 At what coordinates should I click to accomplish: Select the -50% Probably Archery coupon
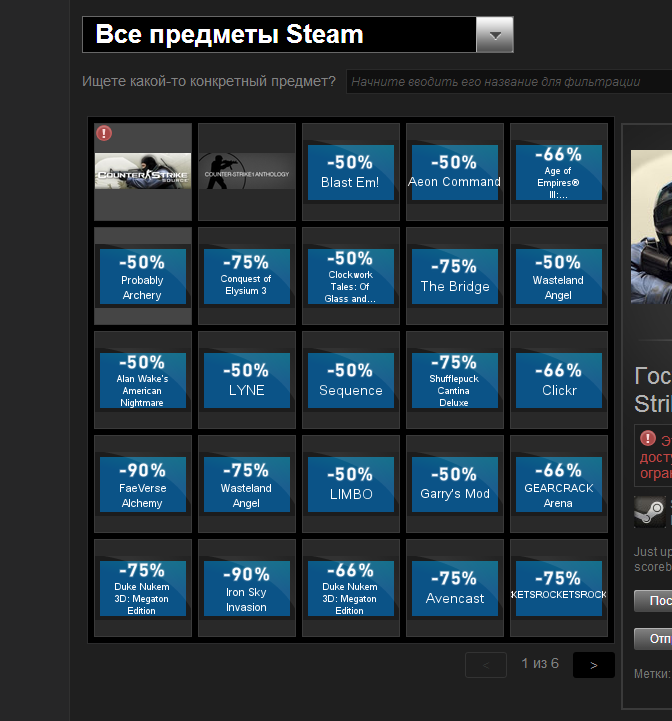(x=143, y=276)
